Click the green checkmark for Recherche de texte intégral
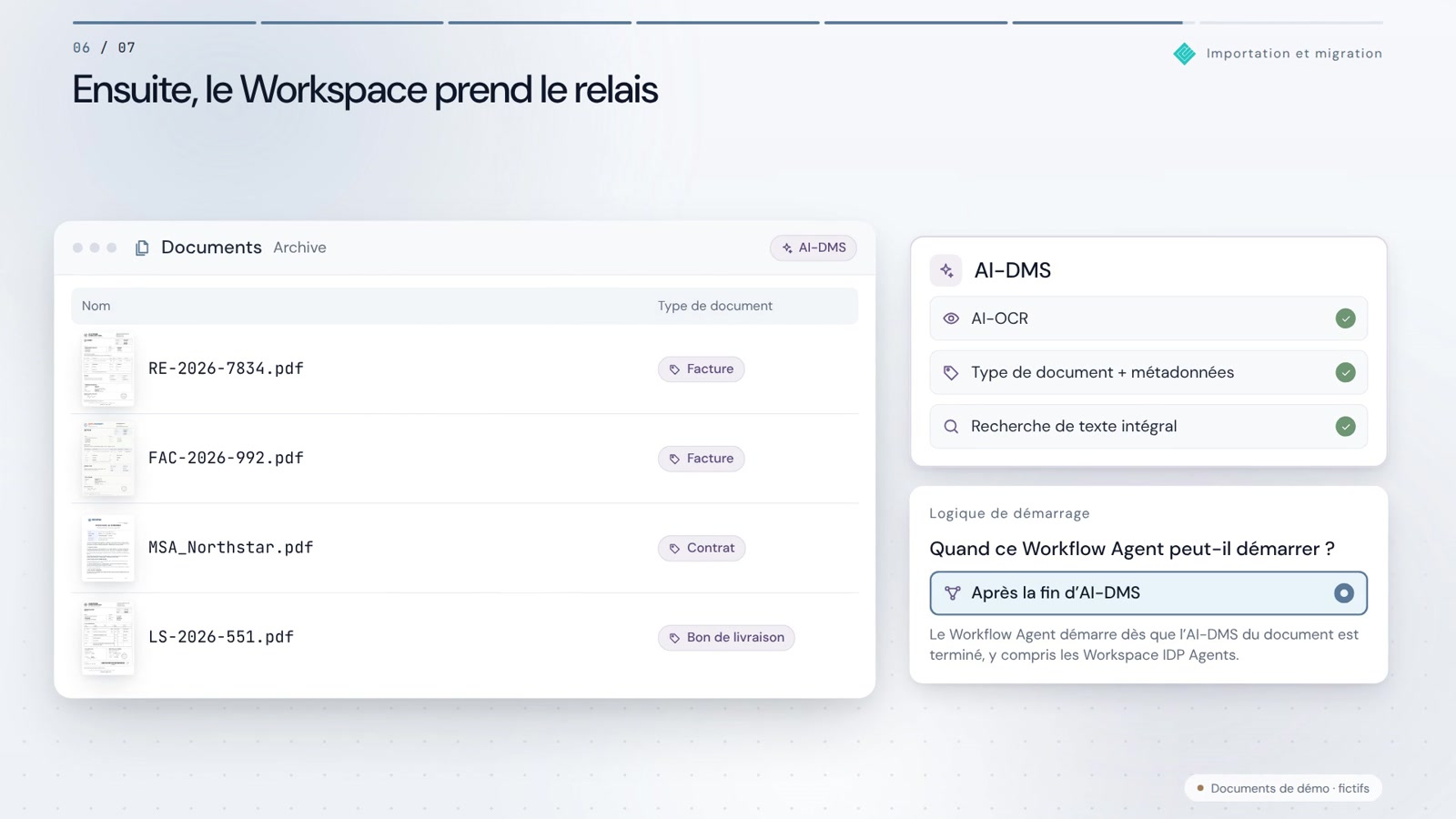 click(x=1345, y=426)
